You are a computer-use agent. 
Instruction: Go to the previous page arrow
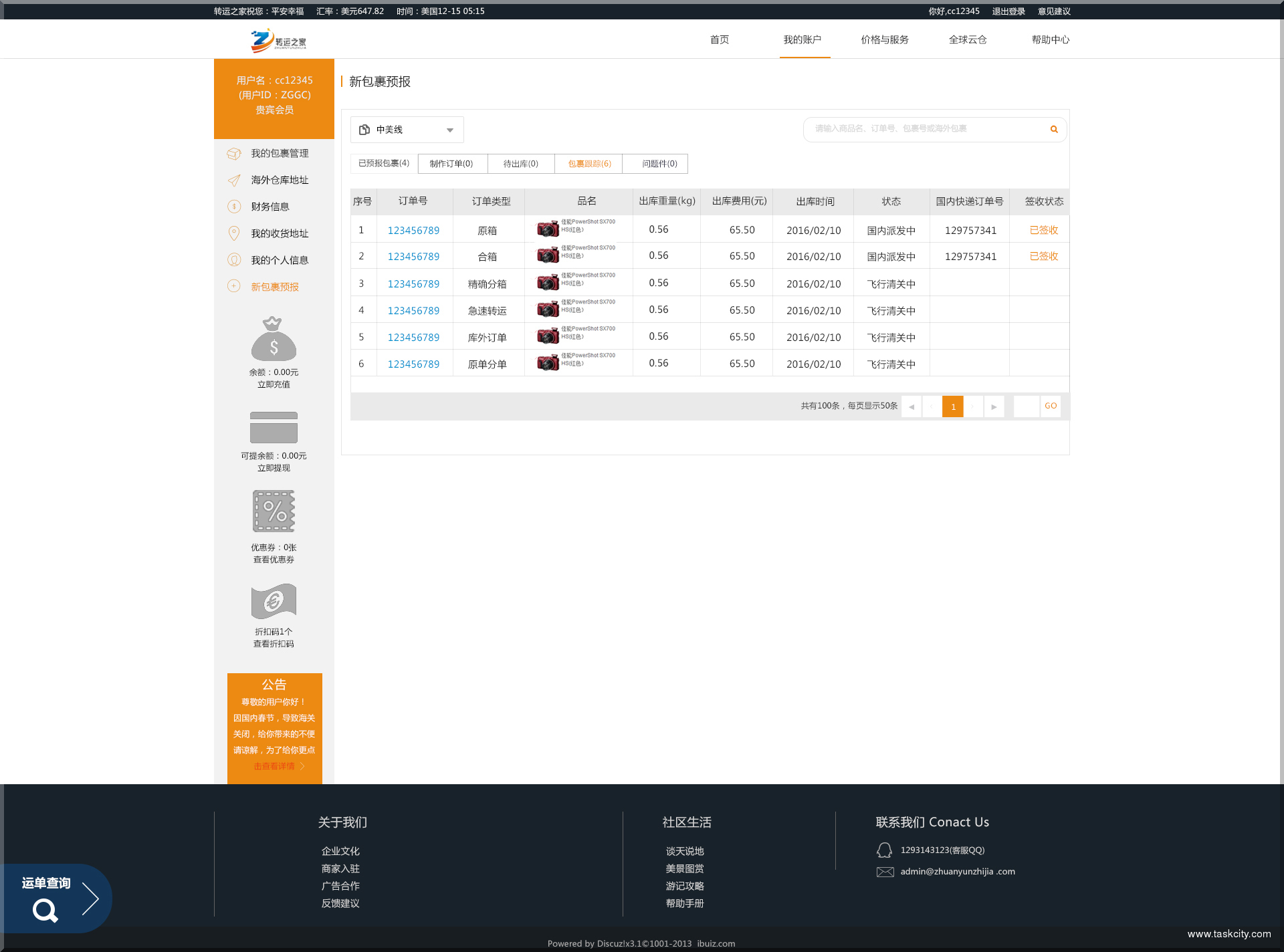[x=912, y=406]
